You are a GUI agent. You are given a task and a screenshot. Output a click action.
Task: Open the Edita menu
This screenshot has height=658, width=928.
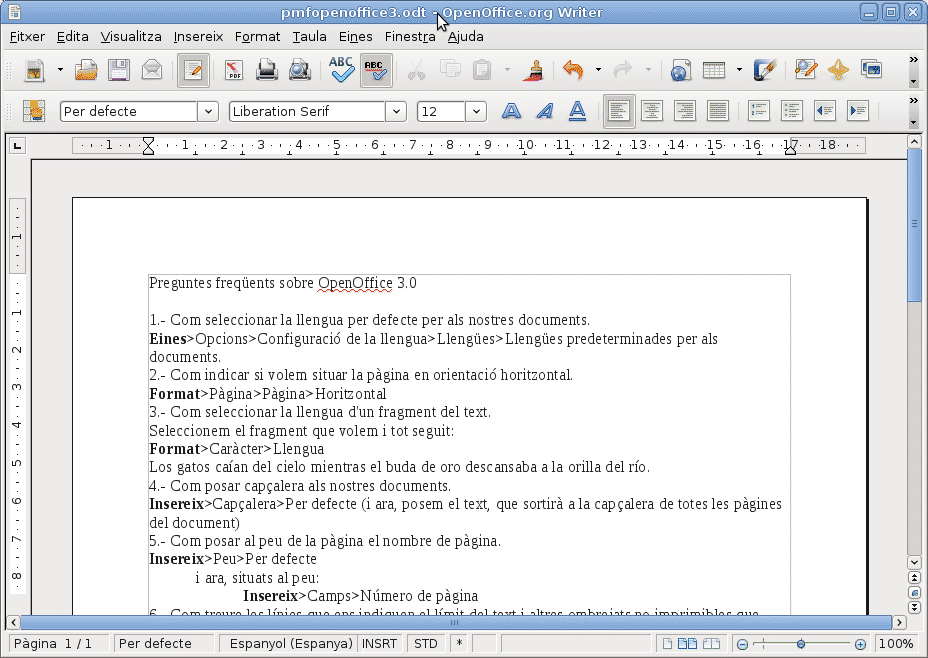click(x=73, y=37)
